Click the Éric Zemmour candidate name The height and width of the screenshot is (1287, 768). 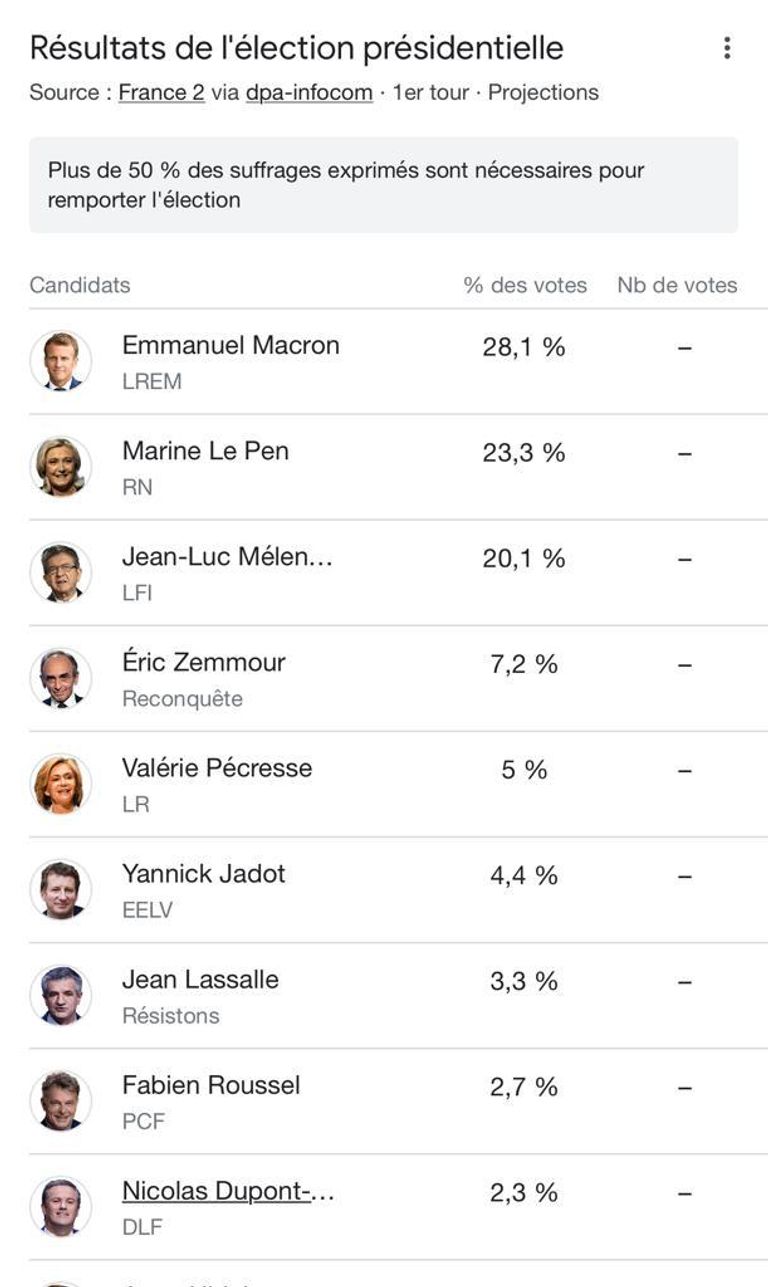click(x=204, y=663)
